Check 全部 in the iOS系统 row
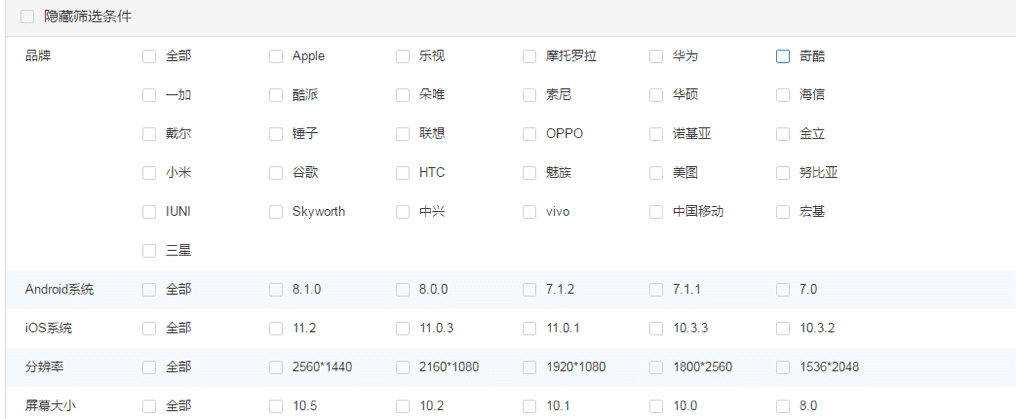 coord(149,328)
